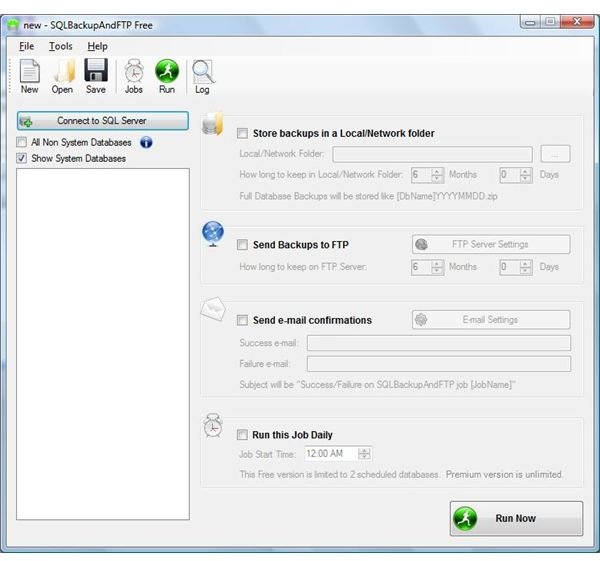Viewport: 600px width, 561px height.
Task: Click the Run Now button
Action: pos(516,519)
